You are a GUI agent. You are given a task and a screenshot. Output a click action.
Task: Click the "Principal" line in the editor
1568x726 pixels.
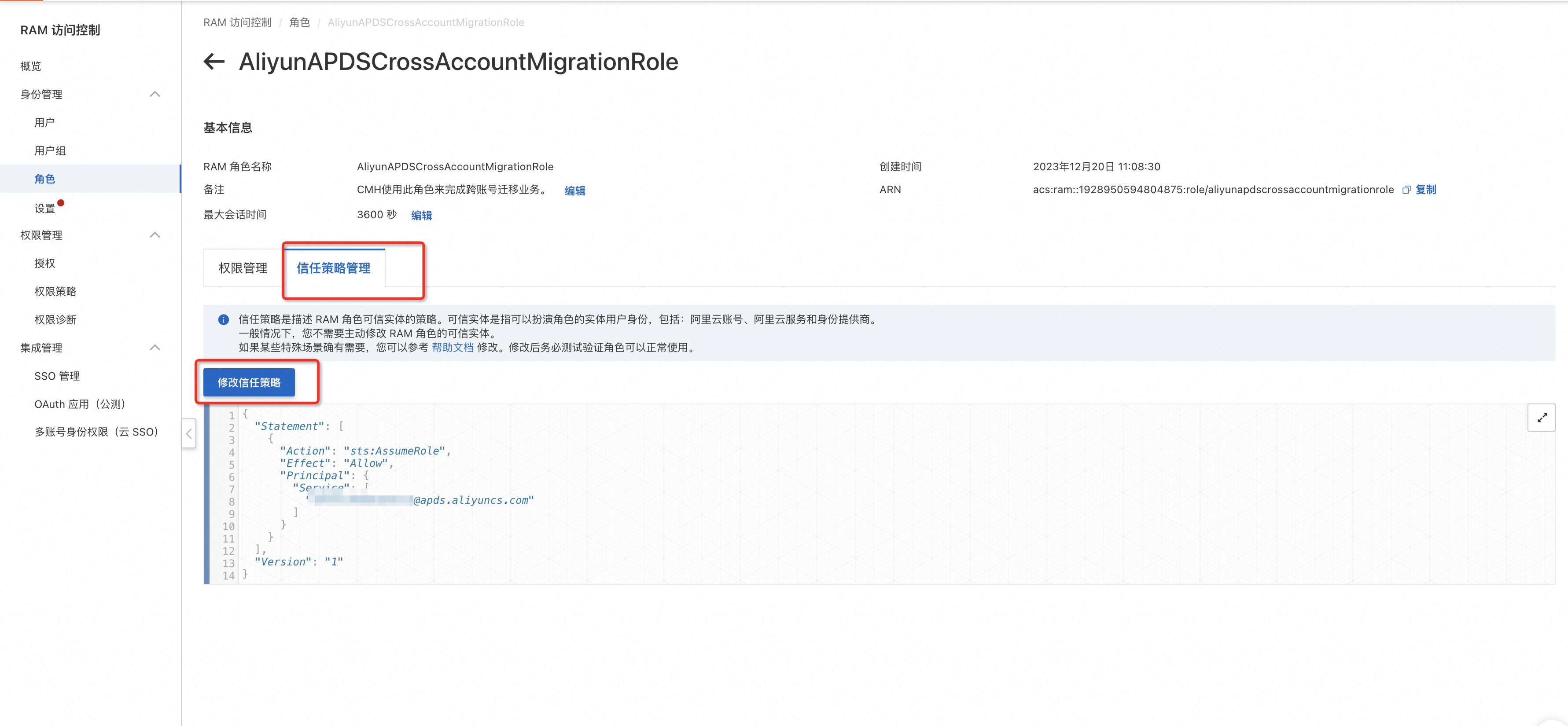click(x=324, y=475)
